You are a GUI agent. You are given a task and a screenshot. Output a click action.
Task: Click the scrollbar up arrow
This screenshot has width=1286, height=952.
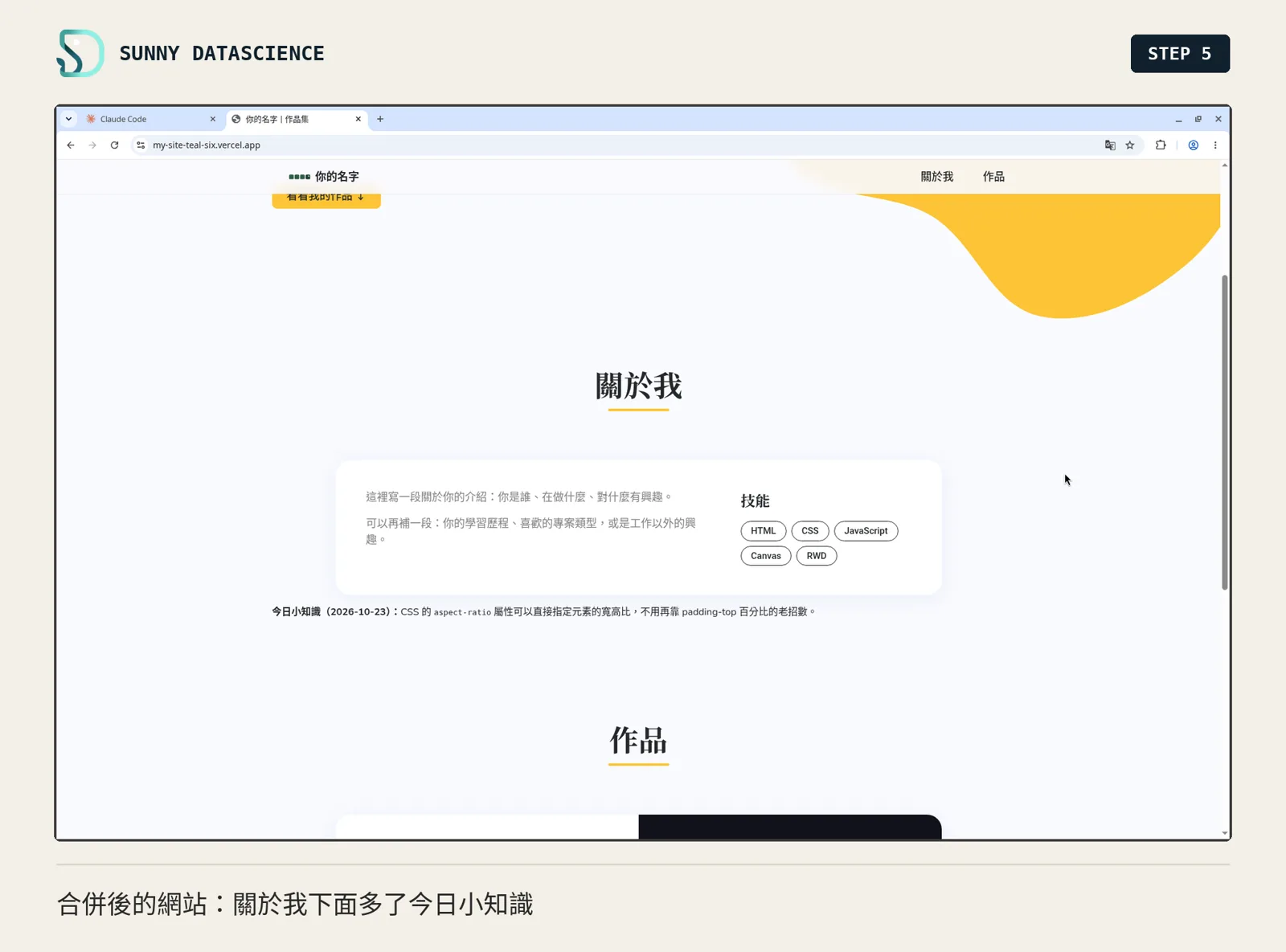(1225, 165)
